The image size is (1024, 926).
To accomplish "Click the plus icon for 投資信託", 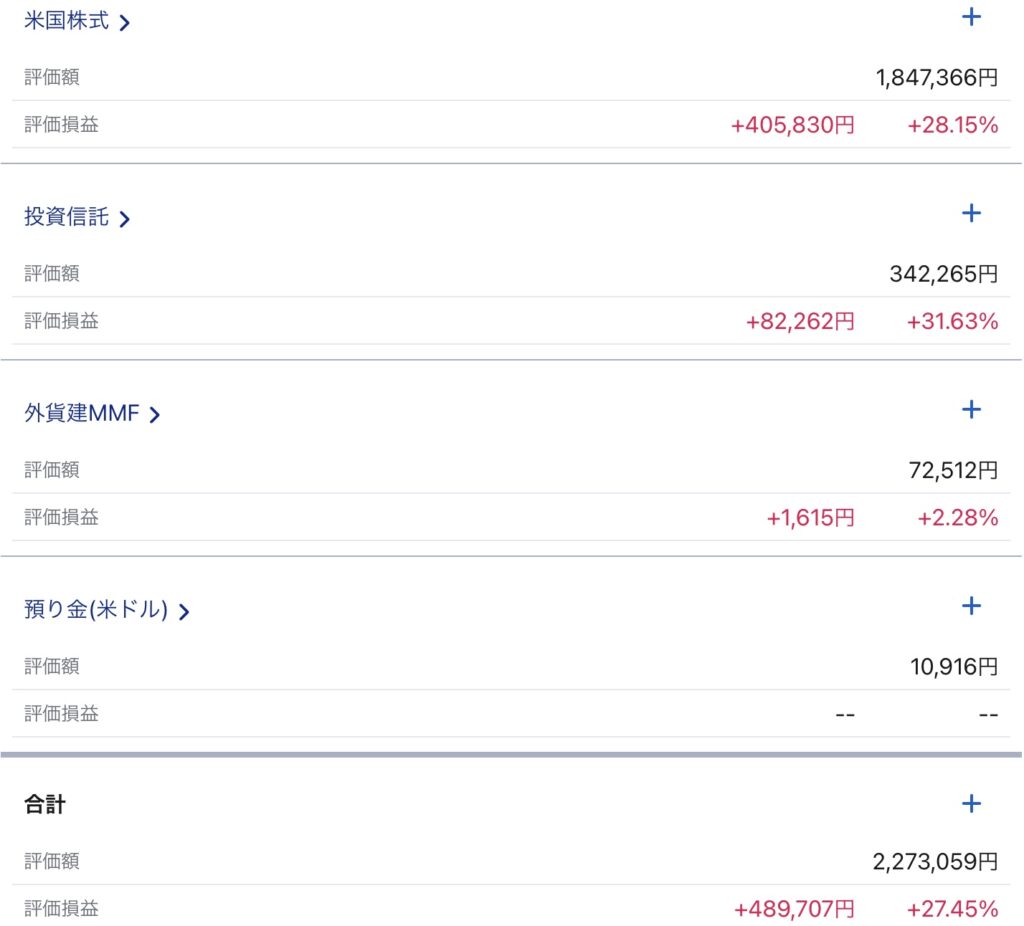I will click(971, 213).
